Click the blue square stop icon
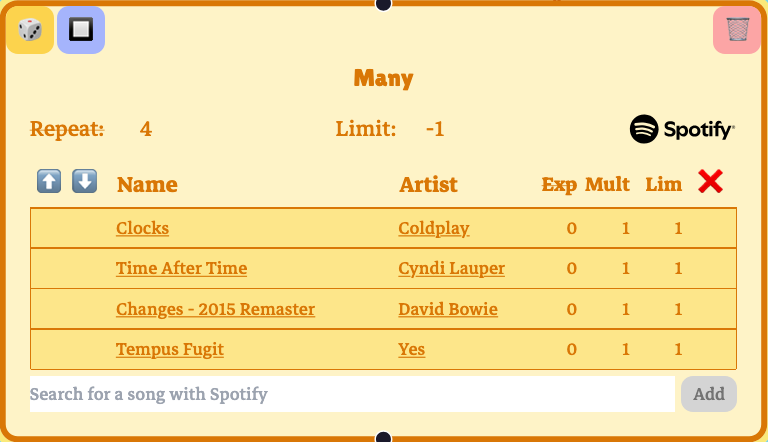The image size is (768, 442). coord(81,30)
